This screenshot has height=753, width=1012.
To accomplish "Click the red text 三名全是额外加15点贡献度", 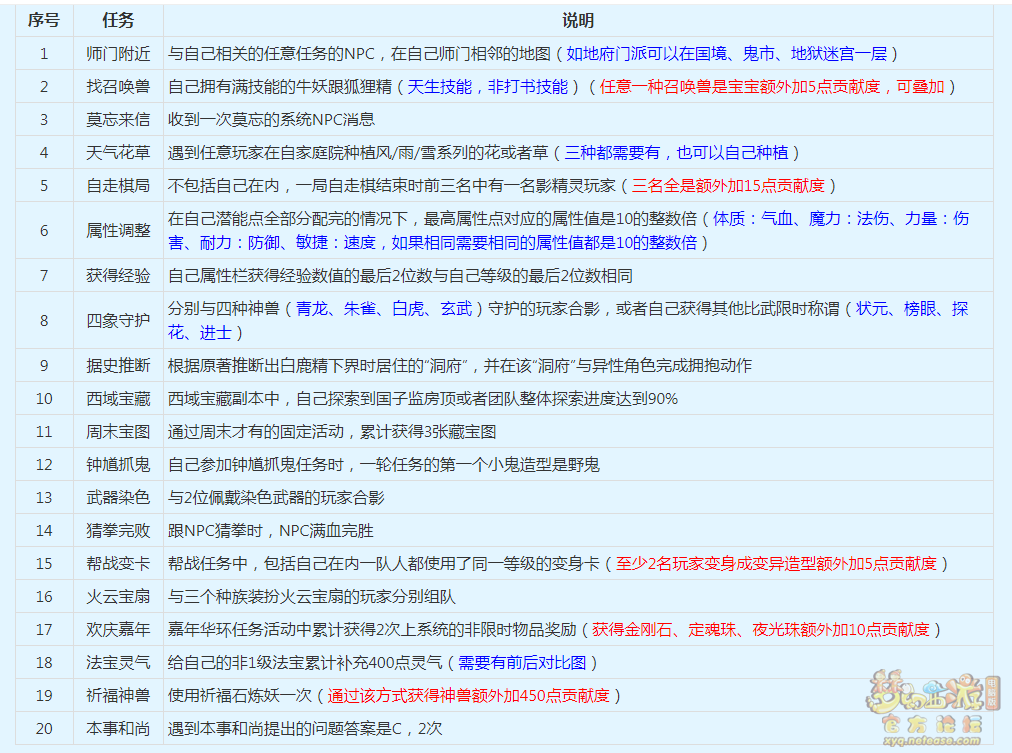I will [728, 186].
